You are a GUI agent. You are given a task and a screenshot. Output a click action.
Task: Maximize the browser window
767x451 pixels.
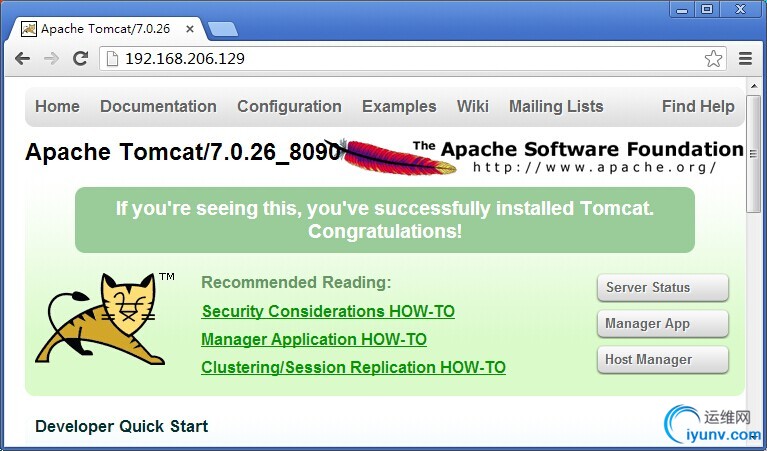coord(707,9)
